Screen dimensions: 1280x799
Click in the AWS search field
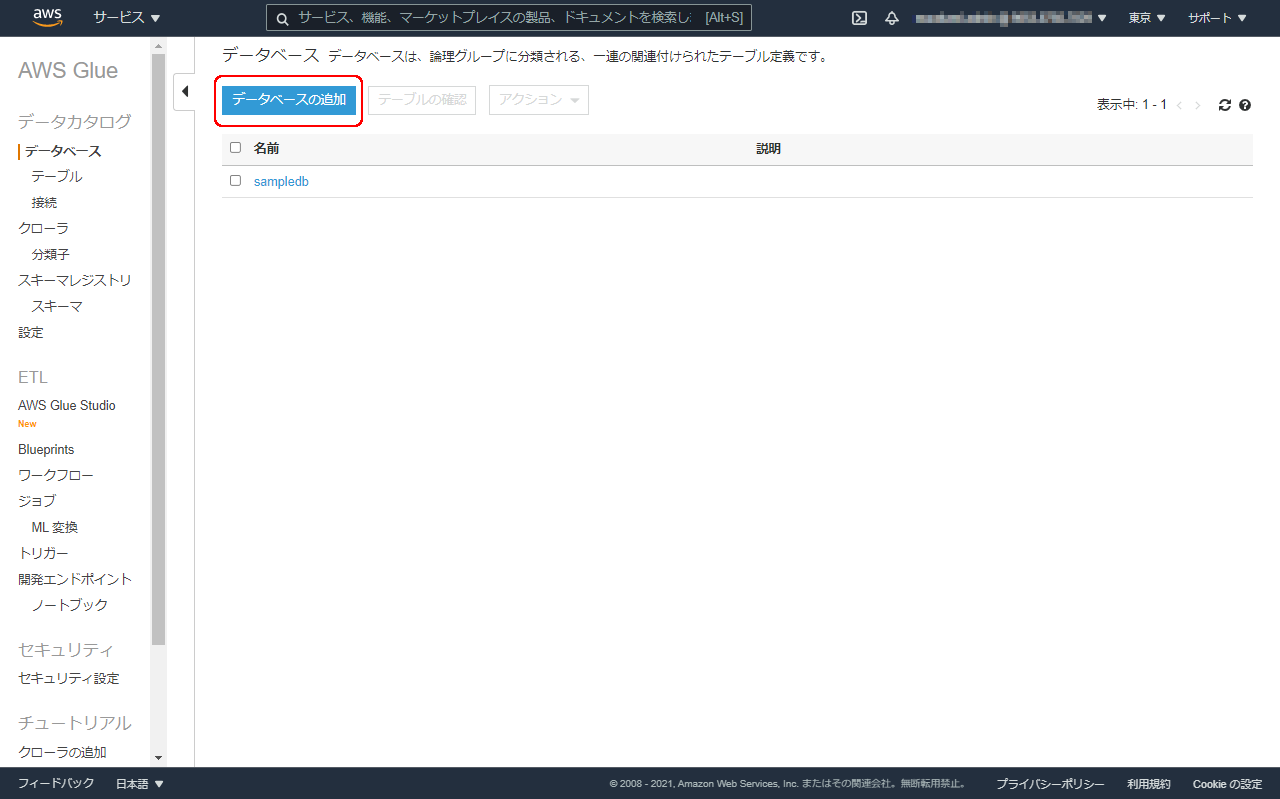509,18
